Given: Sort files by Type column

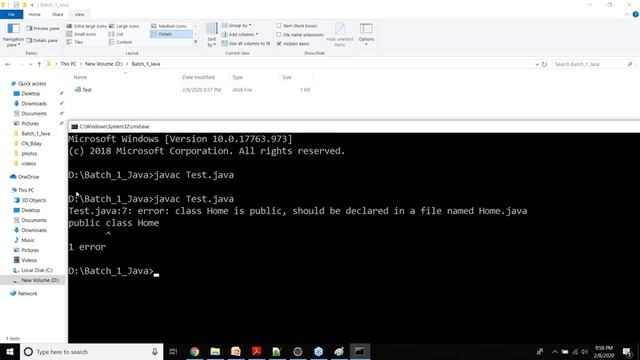Looking at the screenshot, I should click(x=237, y=77).
